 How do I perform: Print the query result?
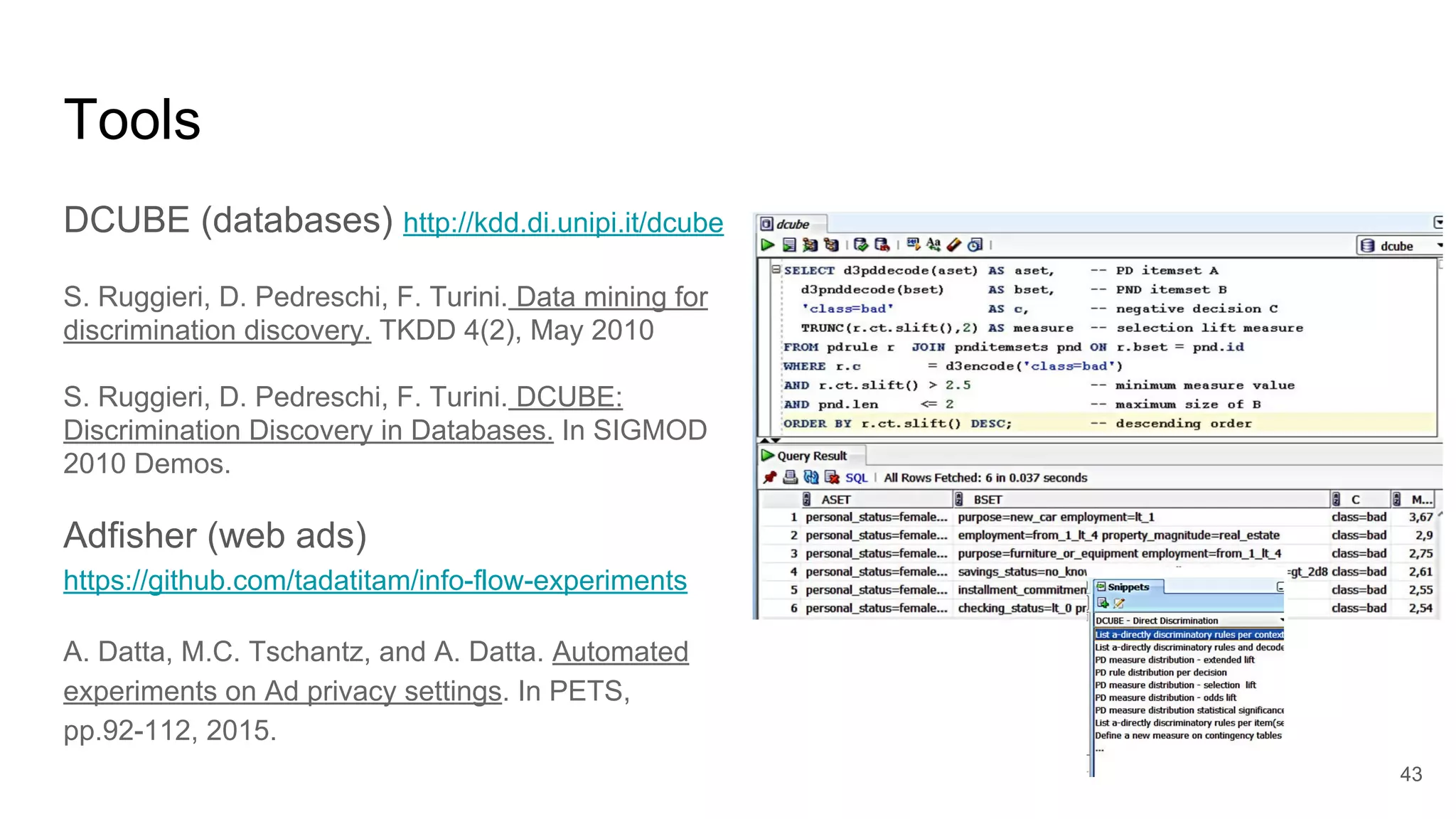coord(790,478)
